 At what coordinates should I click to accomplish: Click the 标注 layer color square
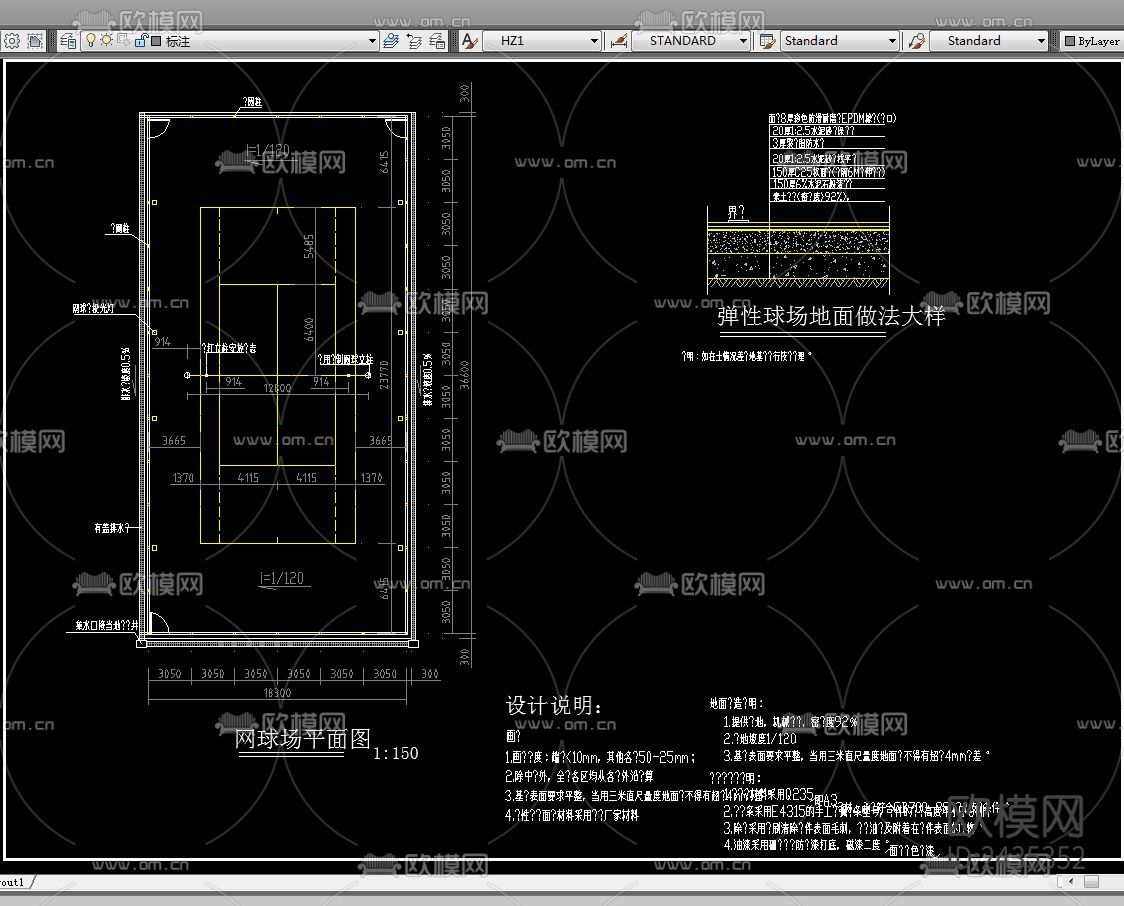[156, 41]
